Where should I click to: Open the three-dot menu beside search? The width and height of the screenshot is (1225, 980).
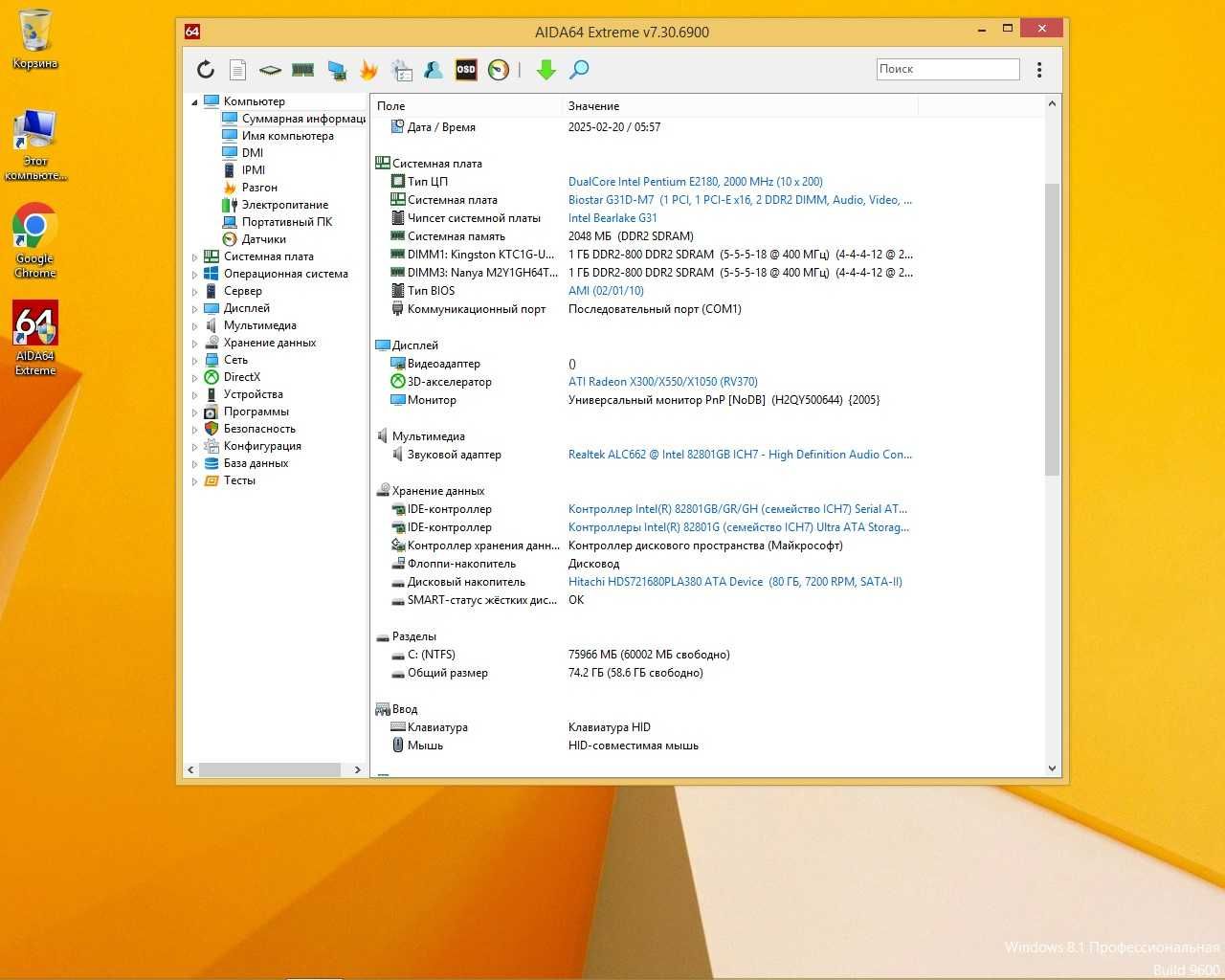[x=1039, y=69]
